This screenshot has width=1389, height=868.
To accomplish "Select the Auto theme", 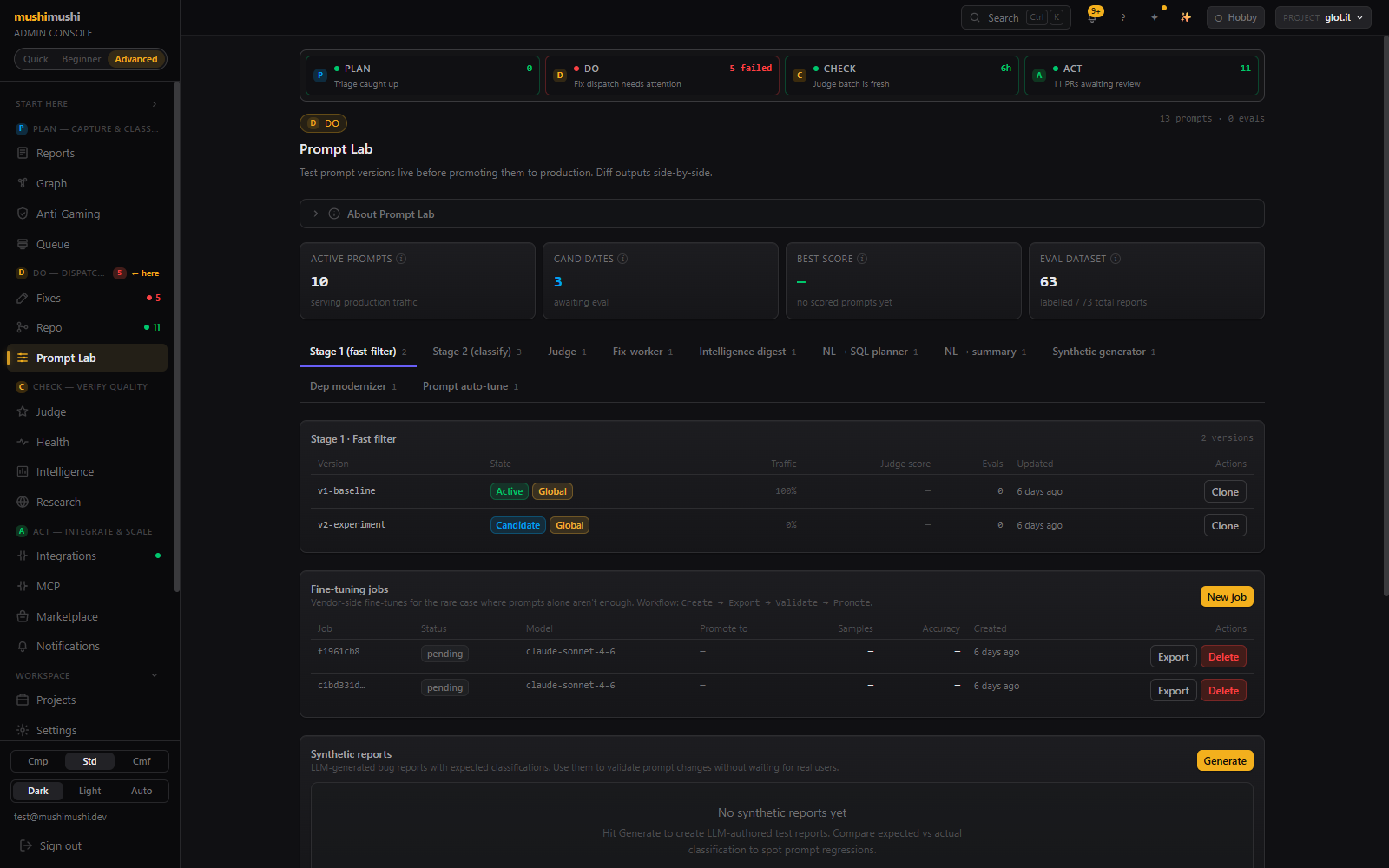I will (x=142, y=791).
